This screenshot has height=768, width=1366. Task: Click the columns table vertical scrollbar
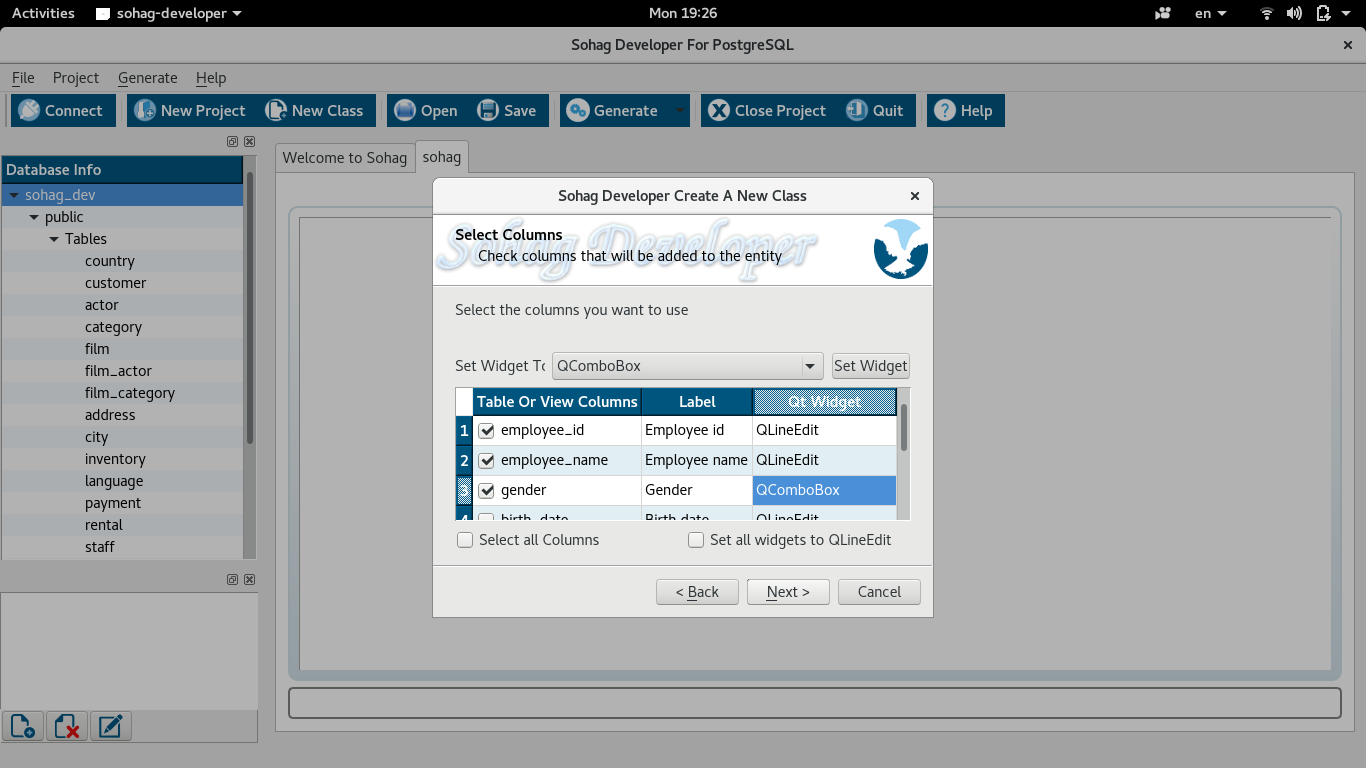click(x=904, y=428)
